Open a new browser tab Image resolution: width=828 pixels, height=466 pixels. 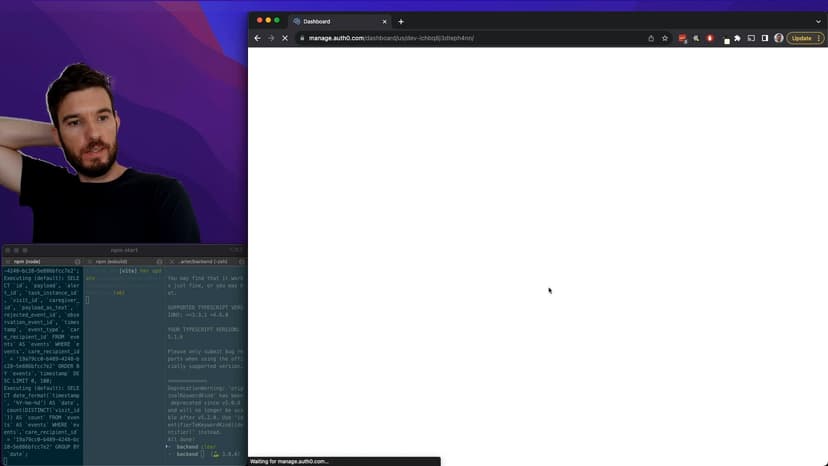click(401, 21)
